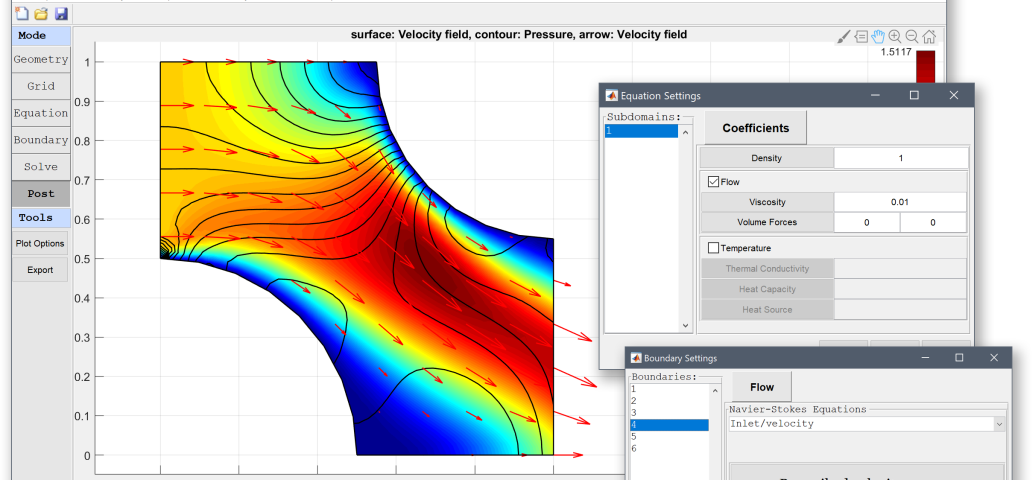Switch to Equation mode
Image resolution: width=1032 pixels, height=480 pixels.
click(x=41, y=113)
